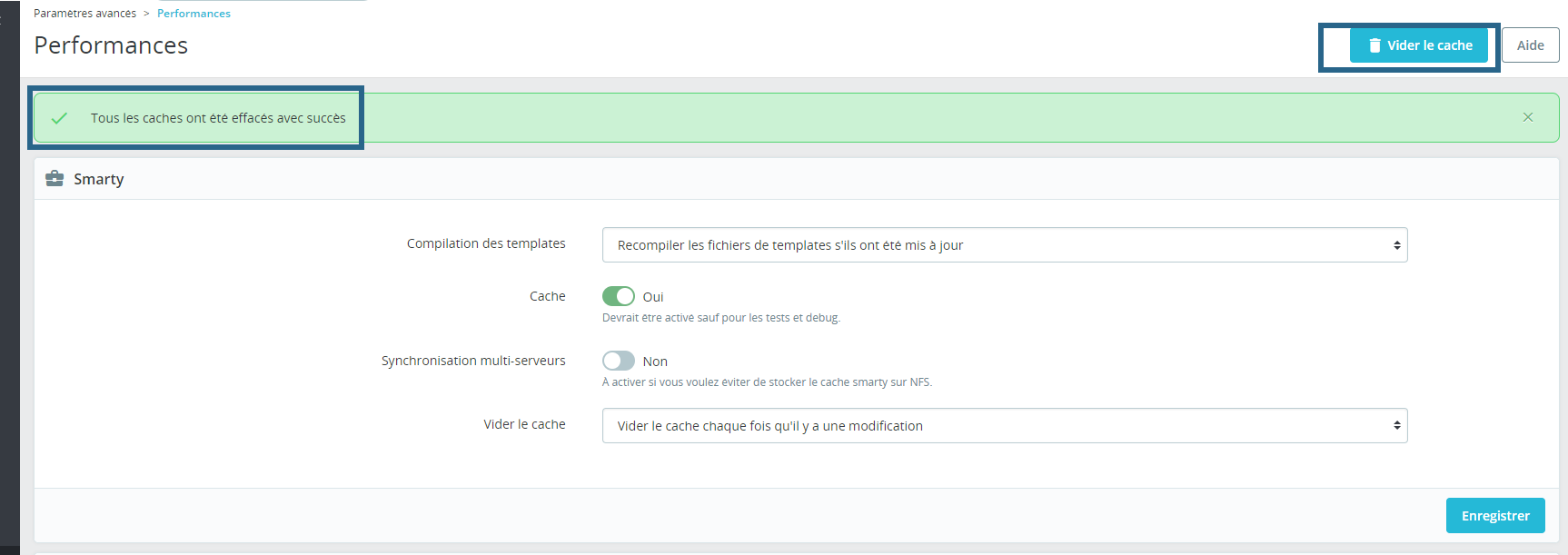Image resolution: width=1568 pixels, height=555 pixels.
Task: Select a different template recompilation option
Action: [x=1004, y=244]
